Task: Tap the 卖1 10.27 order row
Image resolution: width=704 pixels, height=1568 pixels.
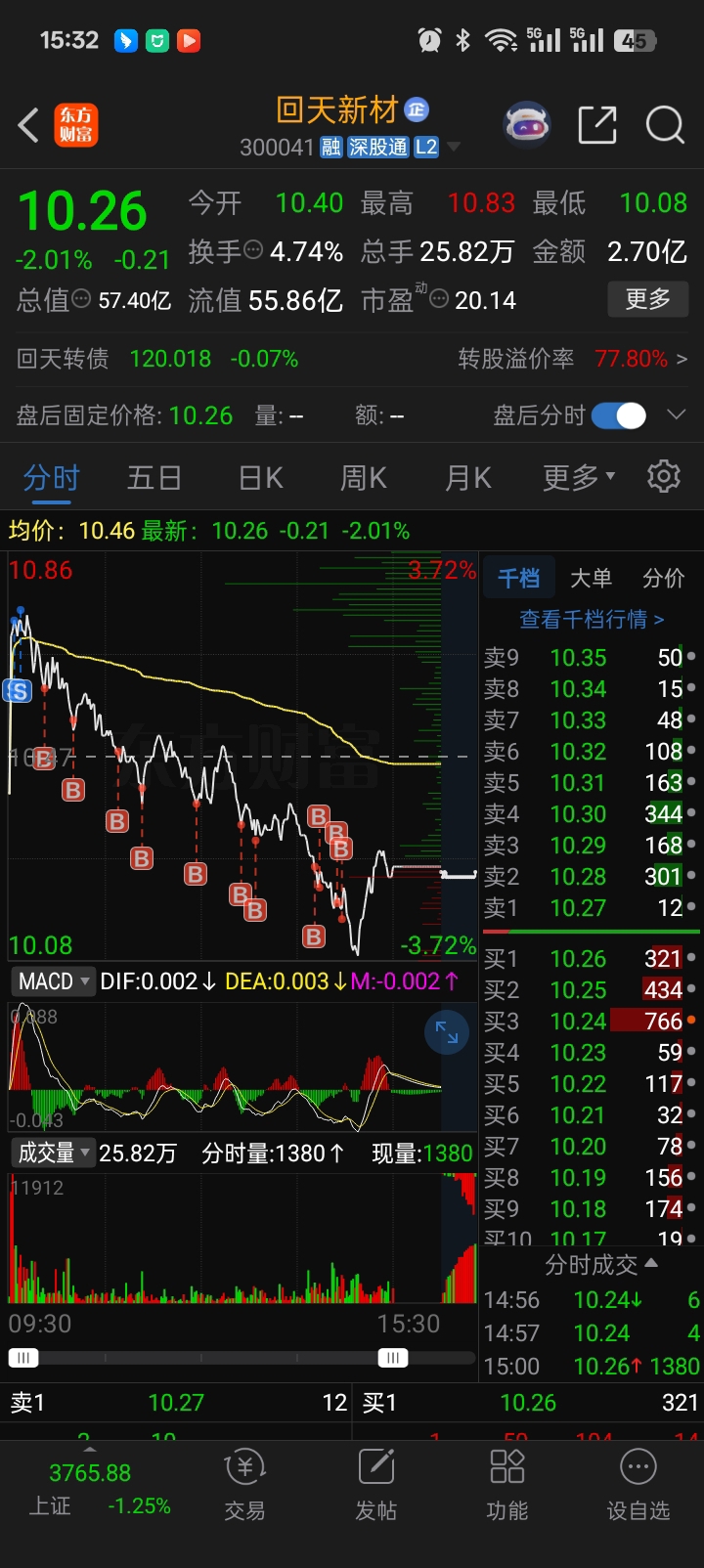Action: click(x=591, y=908)
